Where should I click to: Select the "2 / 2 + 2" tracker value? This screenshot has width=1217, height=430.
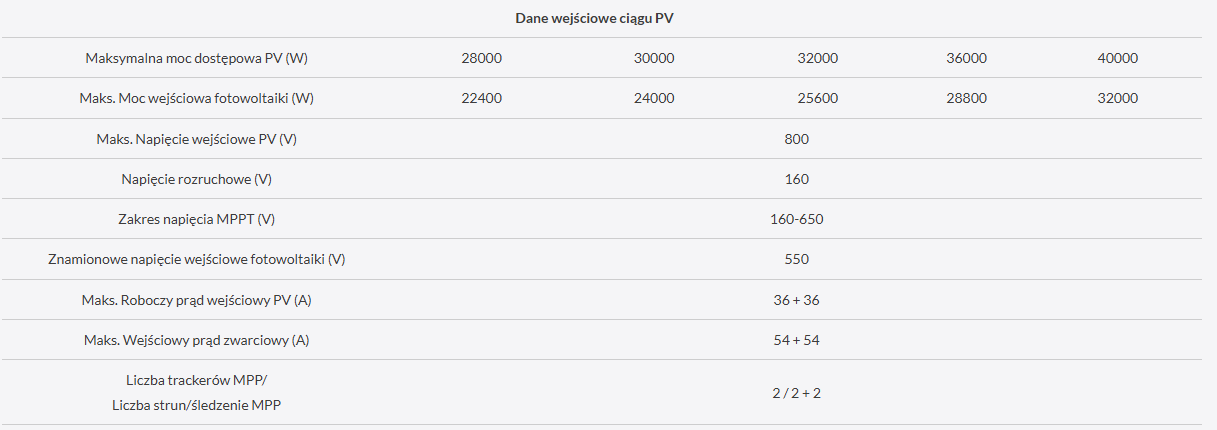pos(797,393)
